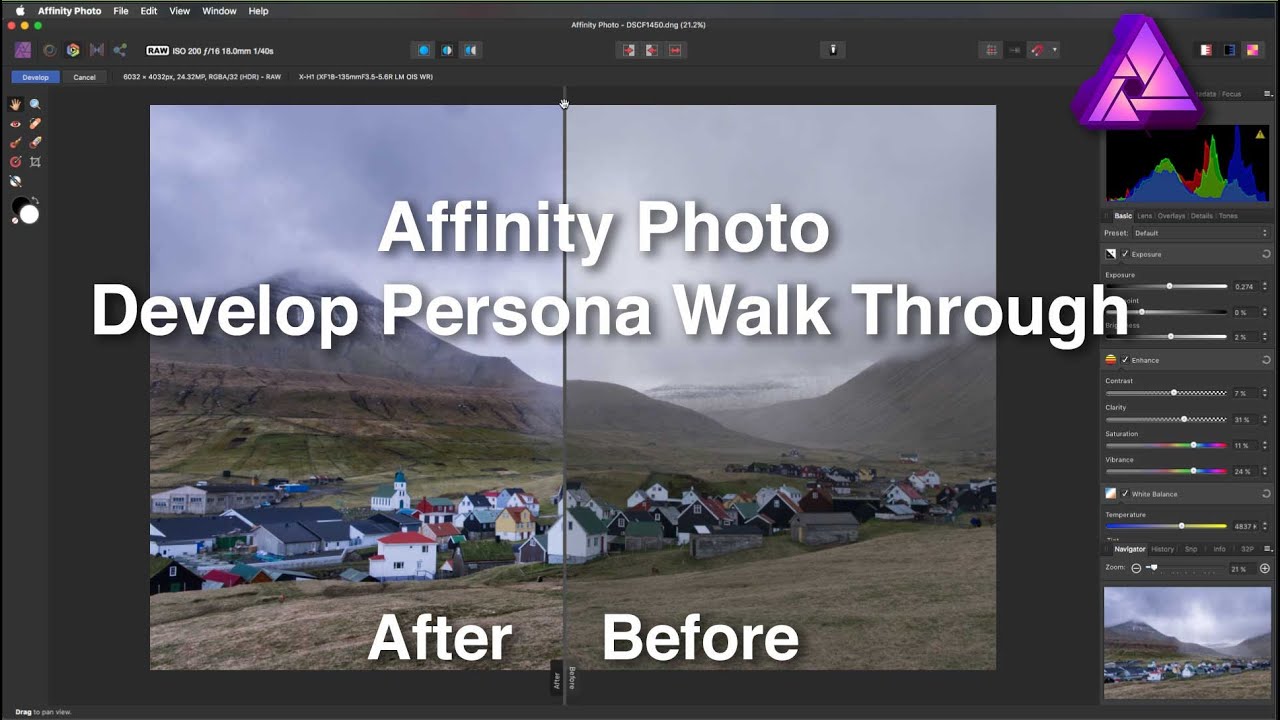The image size is (1280, 720).
Task: Zoom in with the Navigator plus button
Action: pyautogui.click(x=1265, y=568)
